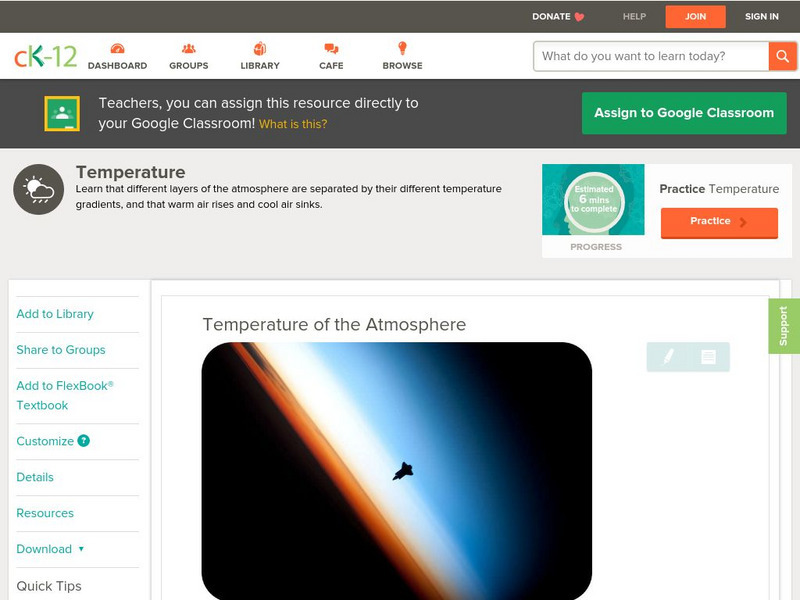The image size is (800, 600).
Task: Click the estimated time progress circle
Action: pos(594,200)
